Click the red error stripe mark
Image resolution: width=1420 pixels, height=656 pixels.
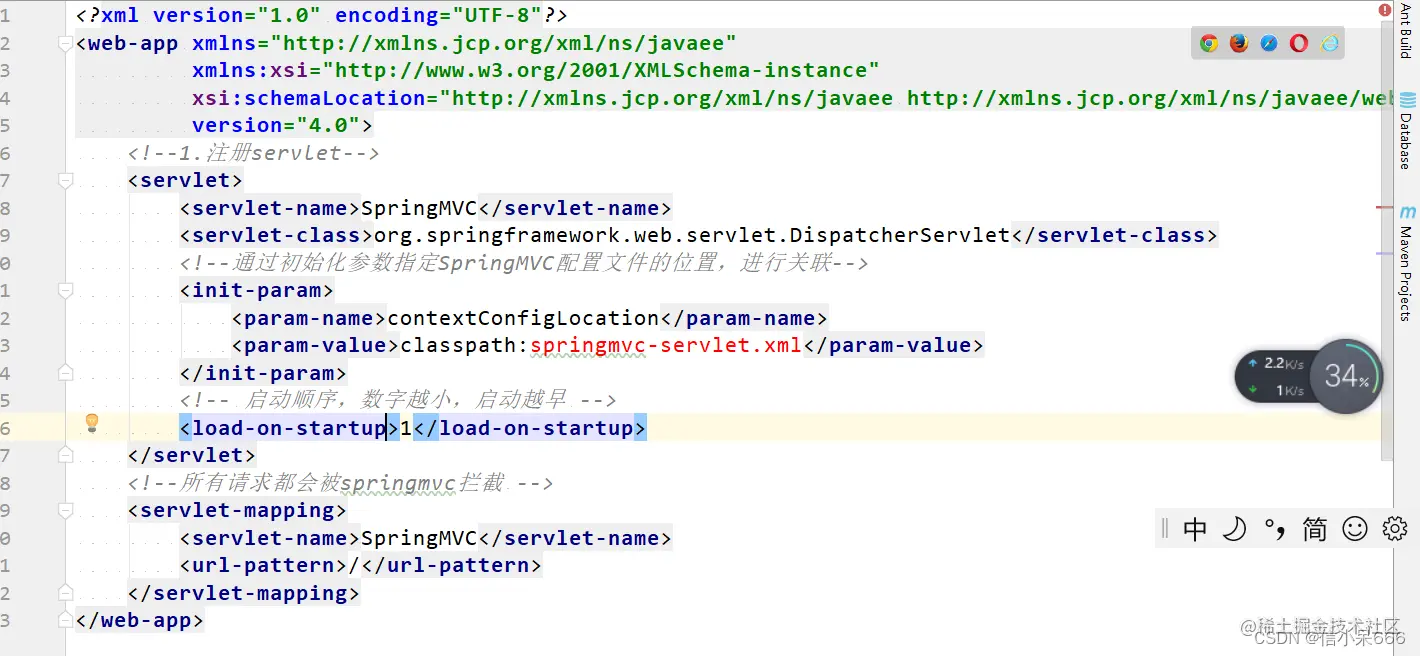tap(1385, 207)
